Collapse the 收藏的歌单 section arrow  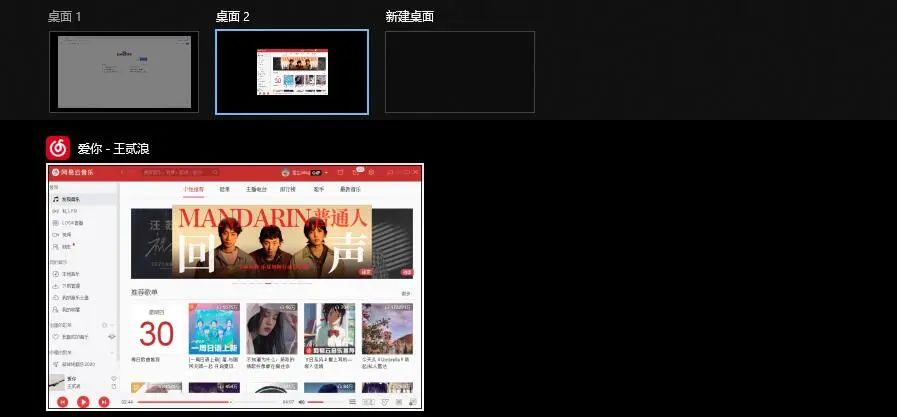113,352
